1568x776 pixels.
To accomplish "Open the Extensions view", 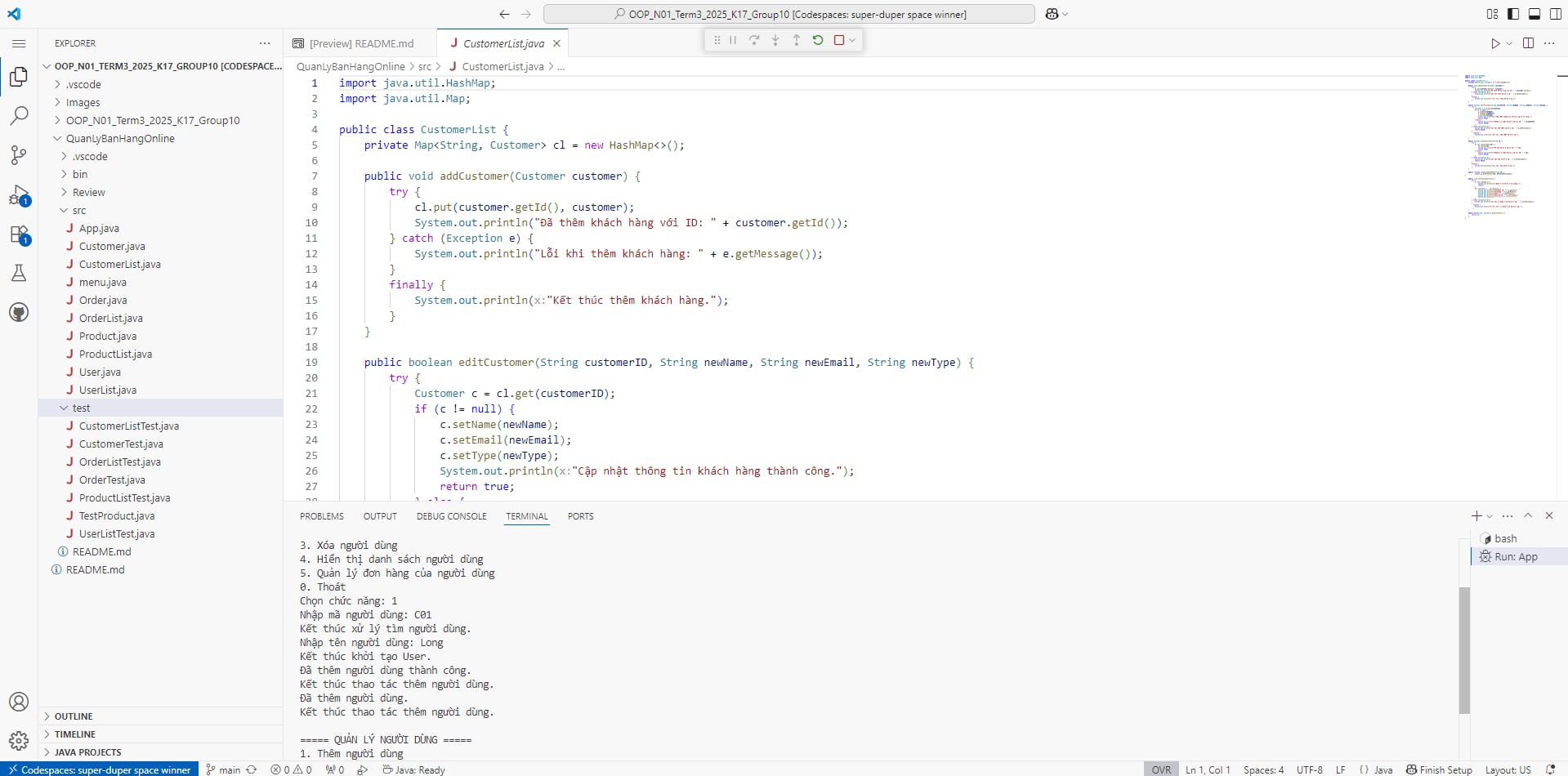I will (19, 234).
